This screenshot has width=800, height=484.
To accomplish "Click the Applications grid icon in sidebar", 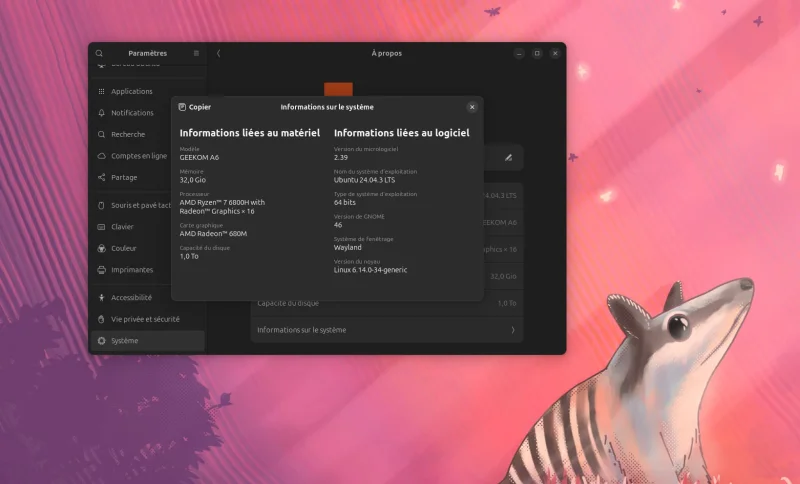I will [101, 91].
